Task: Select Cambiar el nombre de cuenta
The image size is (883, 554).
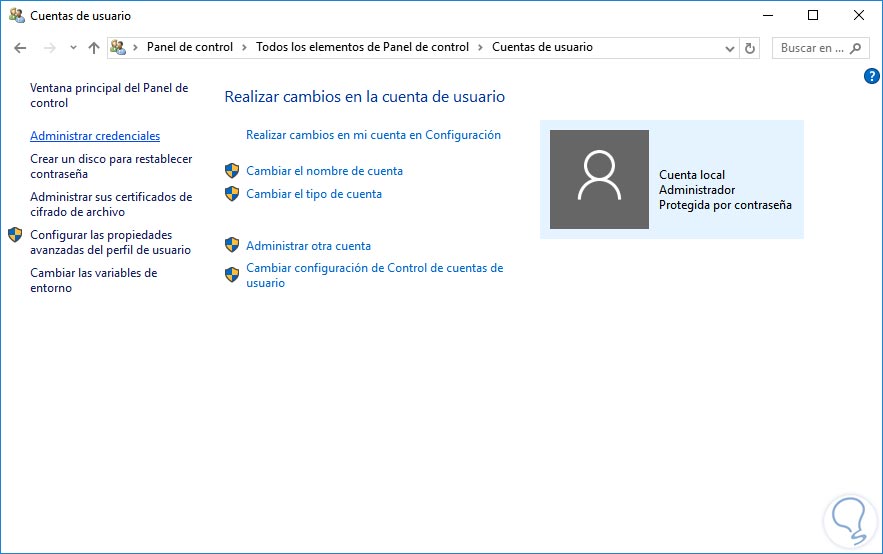Action: tap(324, 171)
